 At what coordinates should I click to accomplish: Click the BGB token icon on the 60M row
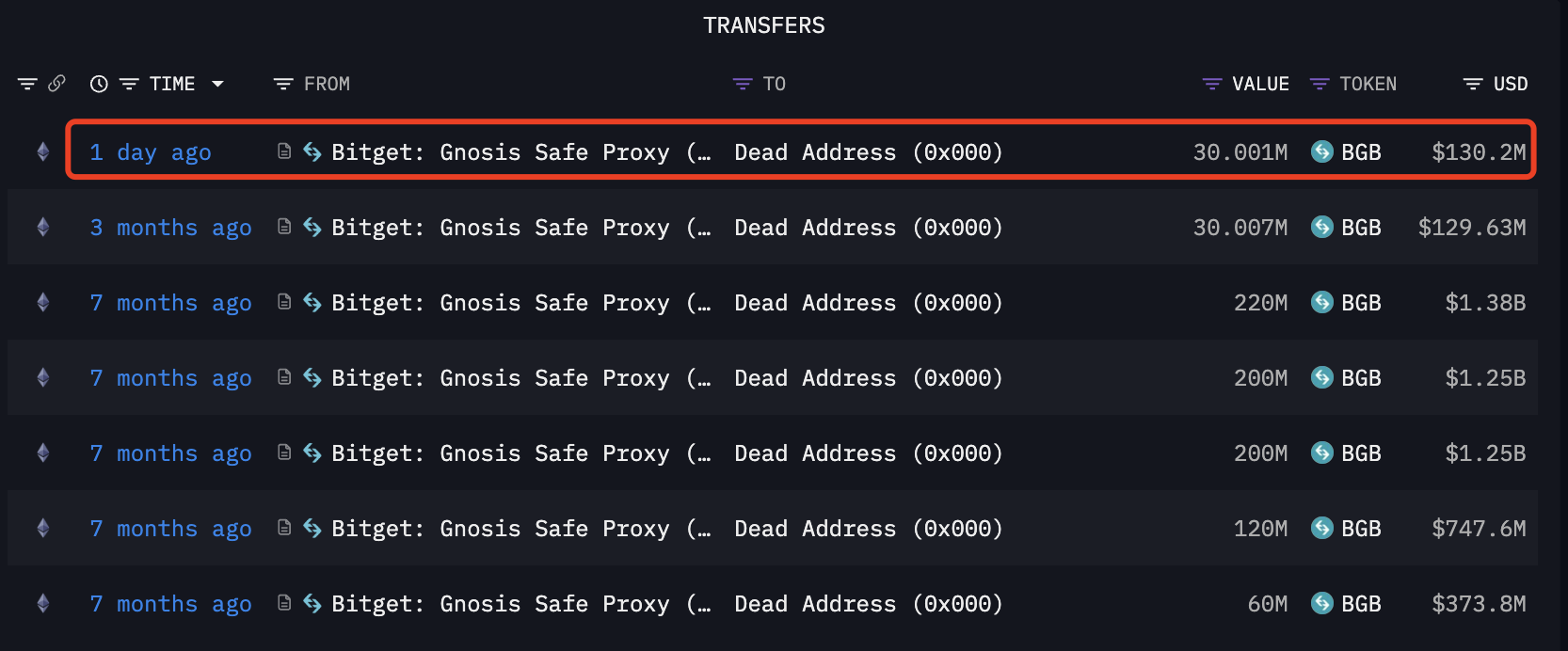[1322, 603]
